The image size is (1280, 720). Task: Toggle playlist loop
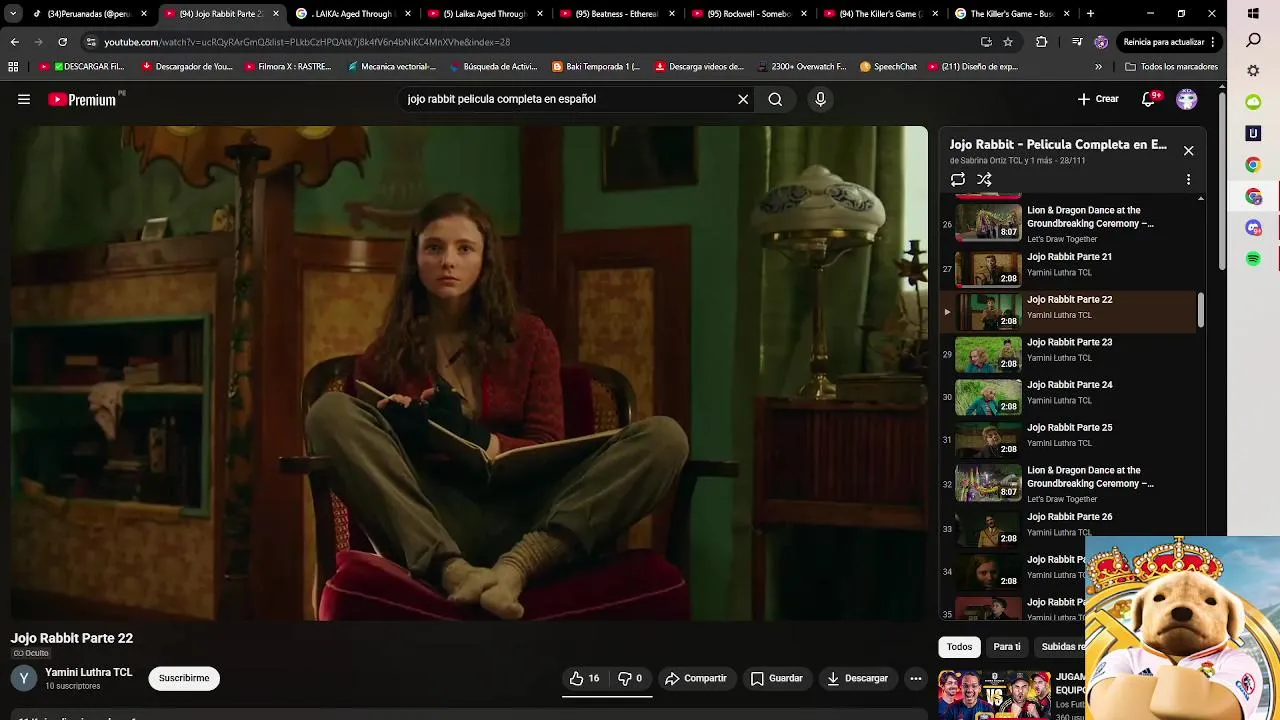click(x=958, y=179)
